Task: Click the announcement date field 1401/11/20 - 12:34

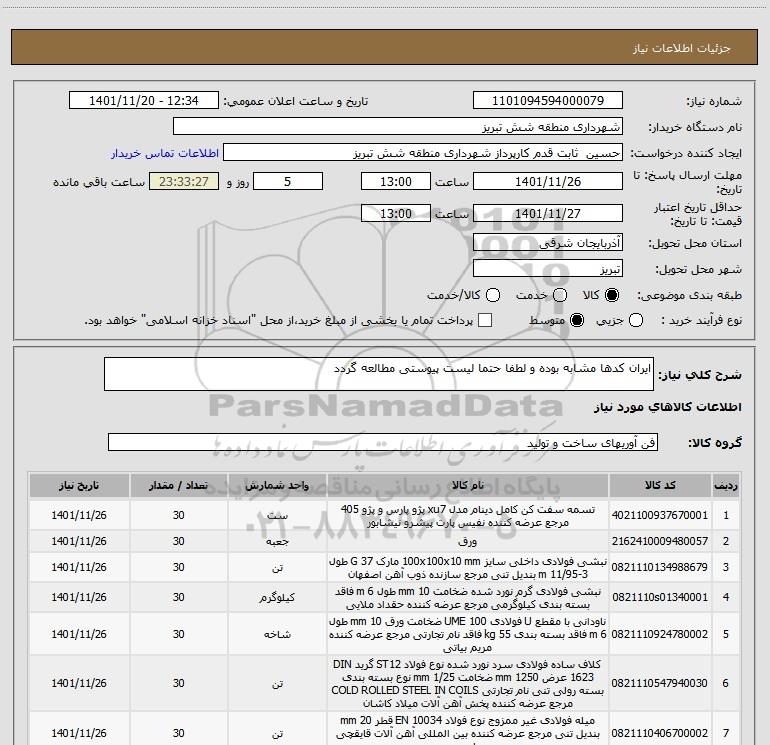Action: point(144,101)
